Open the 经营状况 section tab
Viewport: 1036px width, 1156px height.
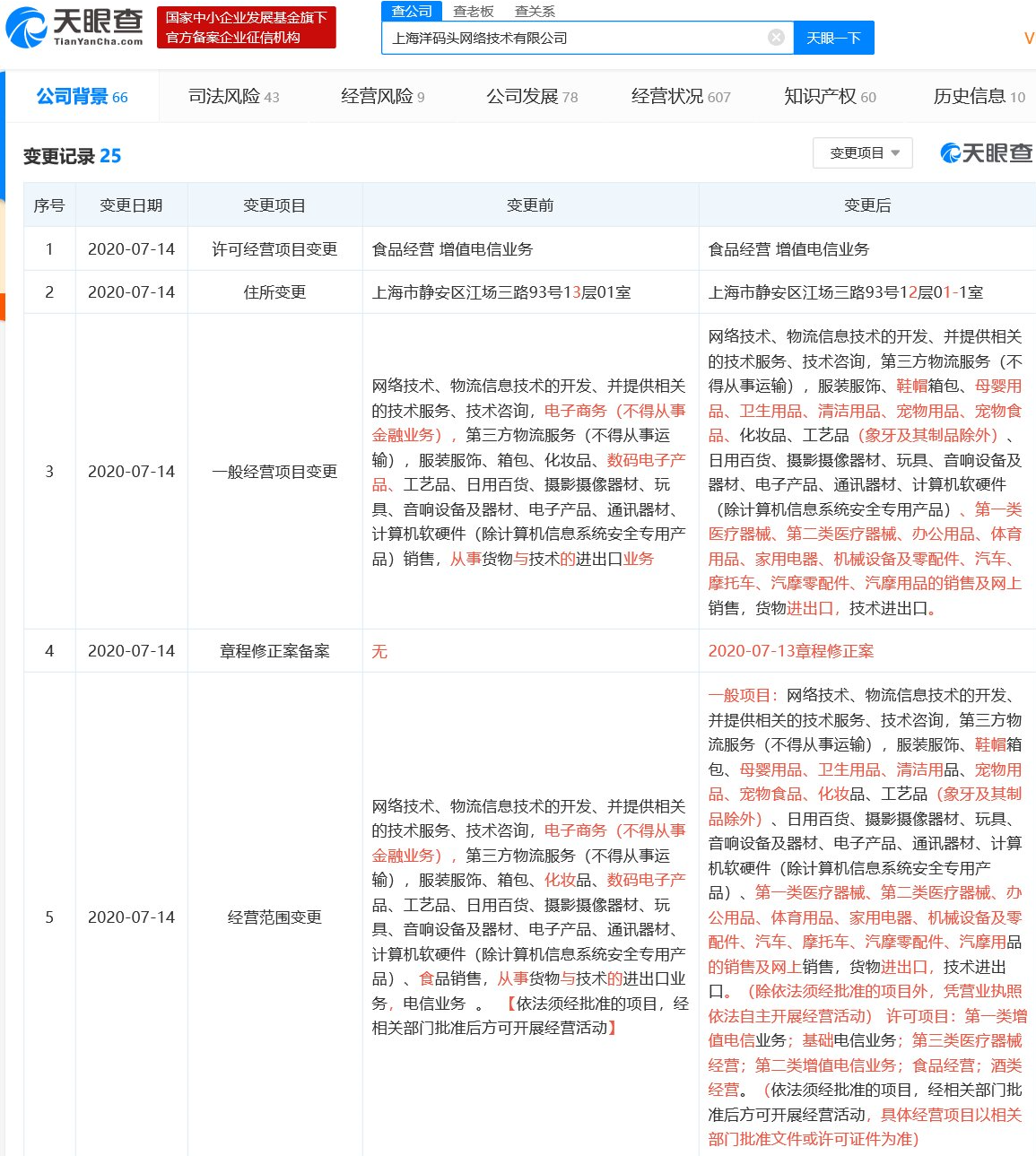(x=673, y=96)
